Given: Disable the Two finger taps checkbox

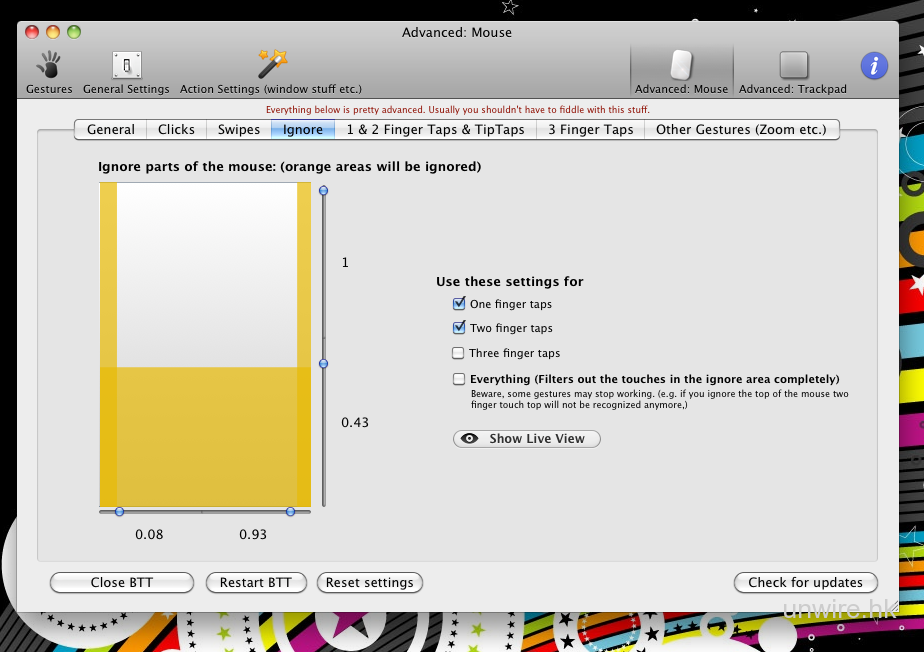Looking at the screenshot, I should click(x=459, y=328).
